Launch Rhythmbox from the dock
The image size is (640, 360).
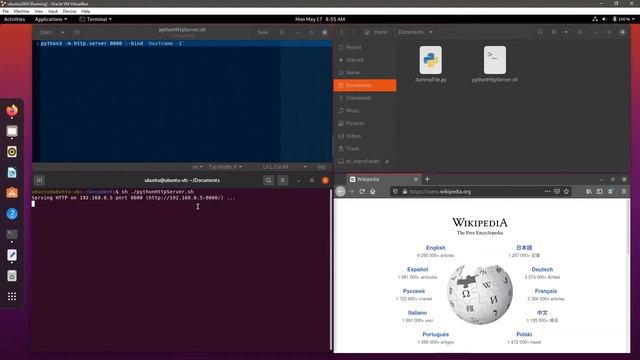[x=12, y=152]
